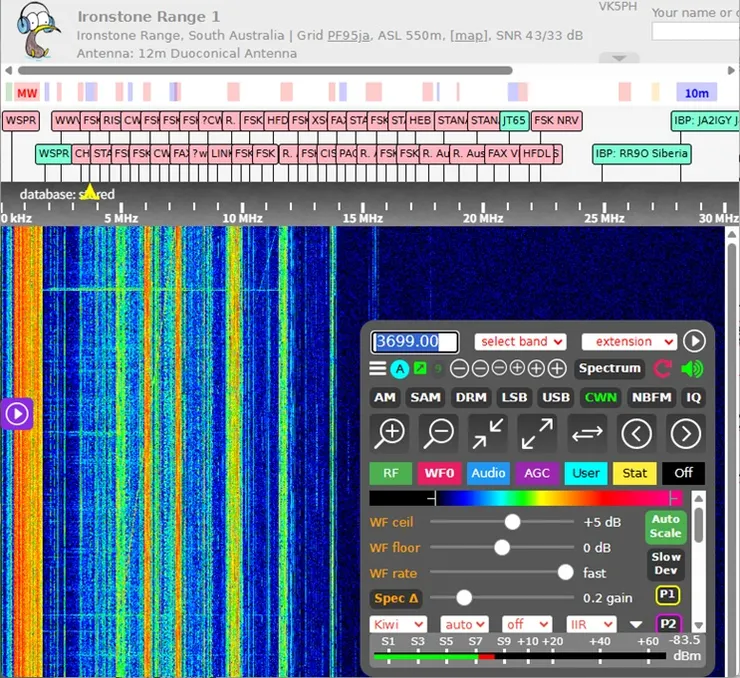Screen dimensions: 740x678
Task: Open the [map] link in header
Action: tap(468, 36)
